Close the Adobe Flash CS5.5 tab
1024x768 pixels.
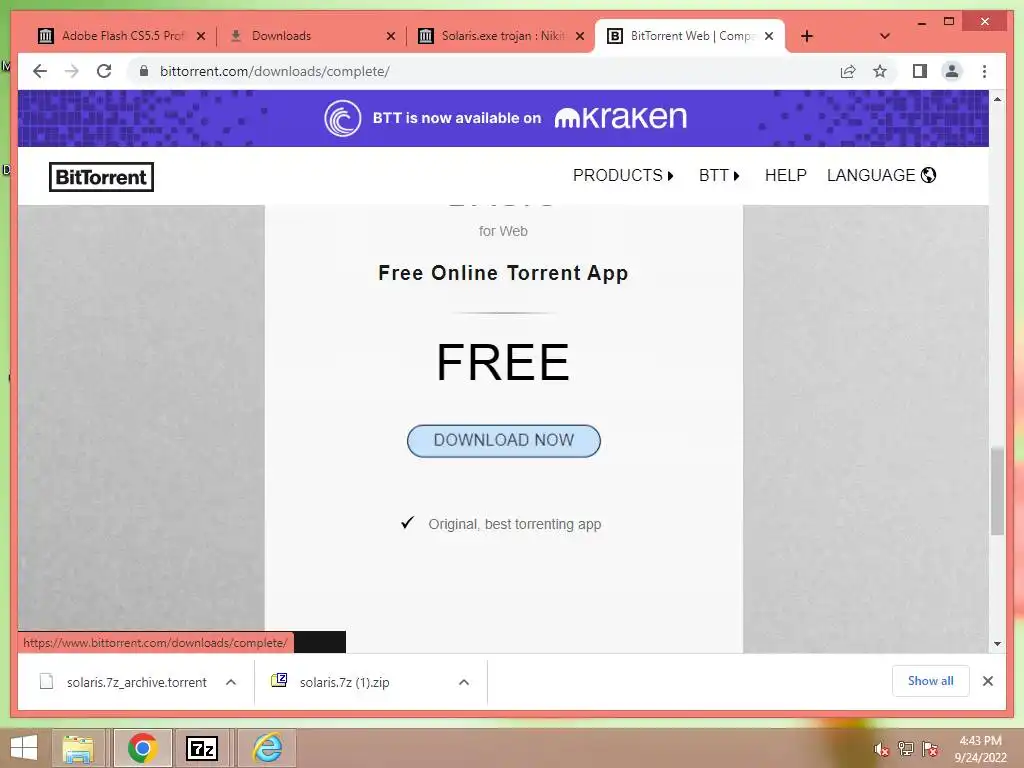(201, 37)
